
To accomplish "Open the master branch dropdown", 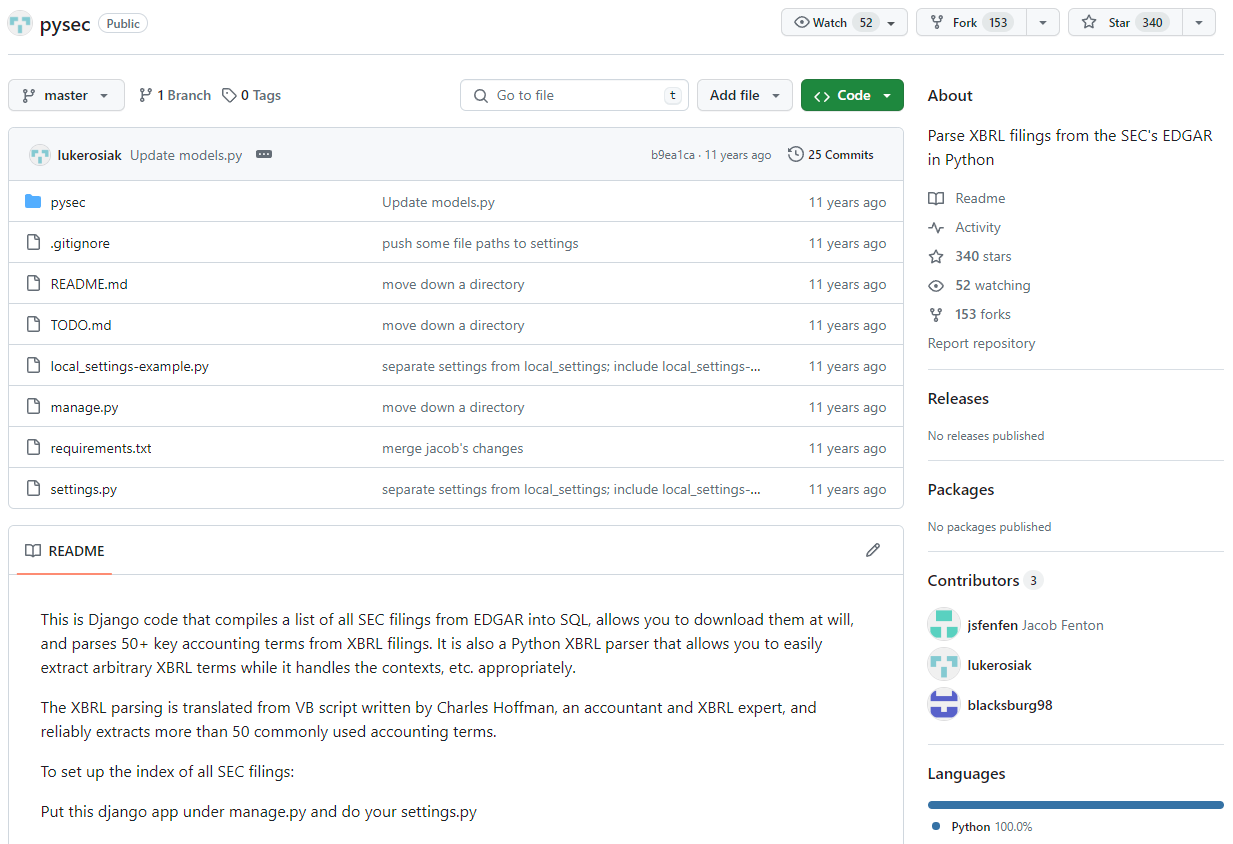I will [x=66, y=95].
